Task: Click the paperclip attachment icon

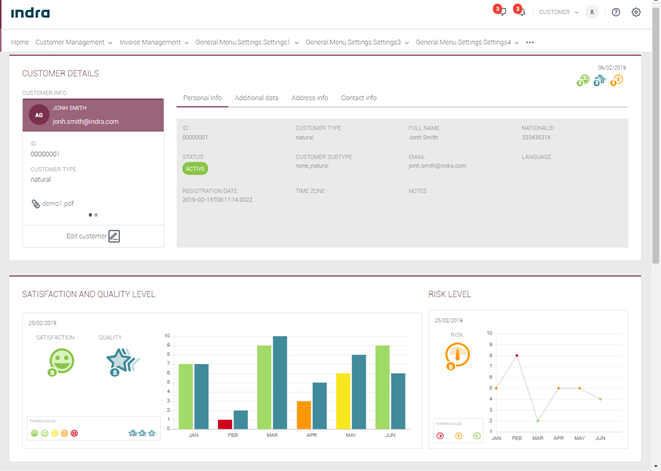Action: pyautogui.click(x=35, y=204)
